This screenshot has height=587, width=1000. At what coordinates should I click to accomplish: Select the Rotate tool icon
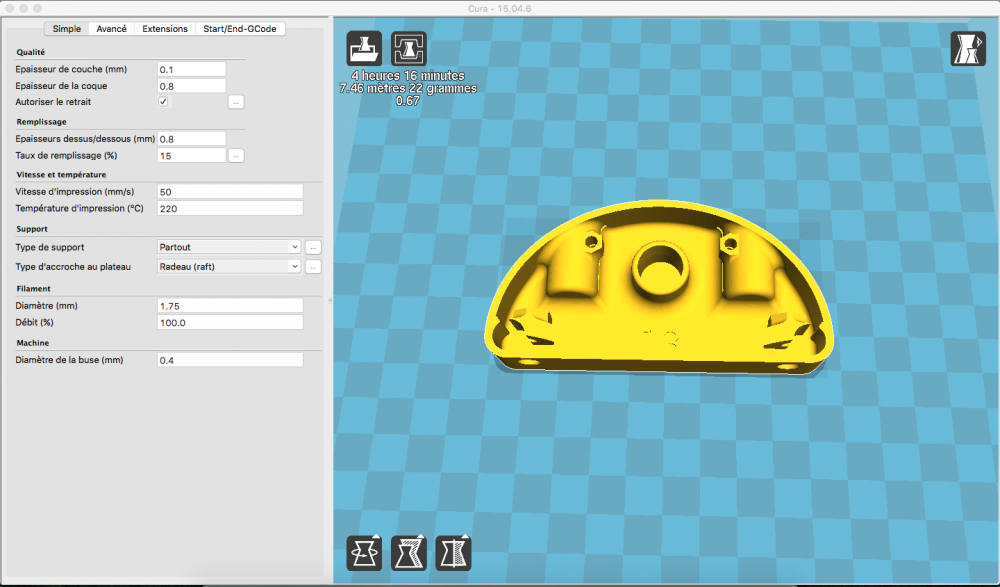[x=364, y=553]
